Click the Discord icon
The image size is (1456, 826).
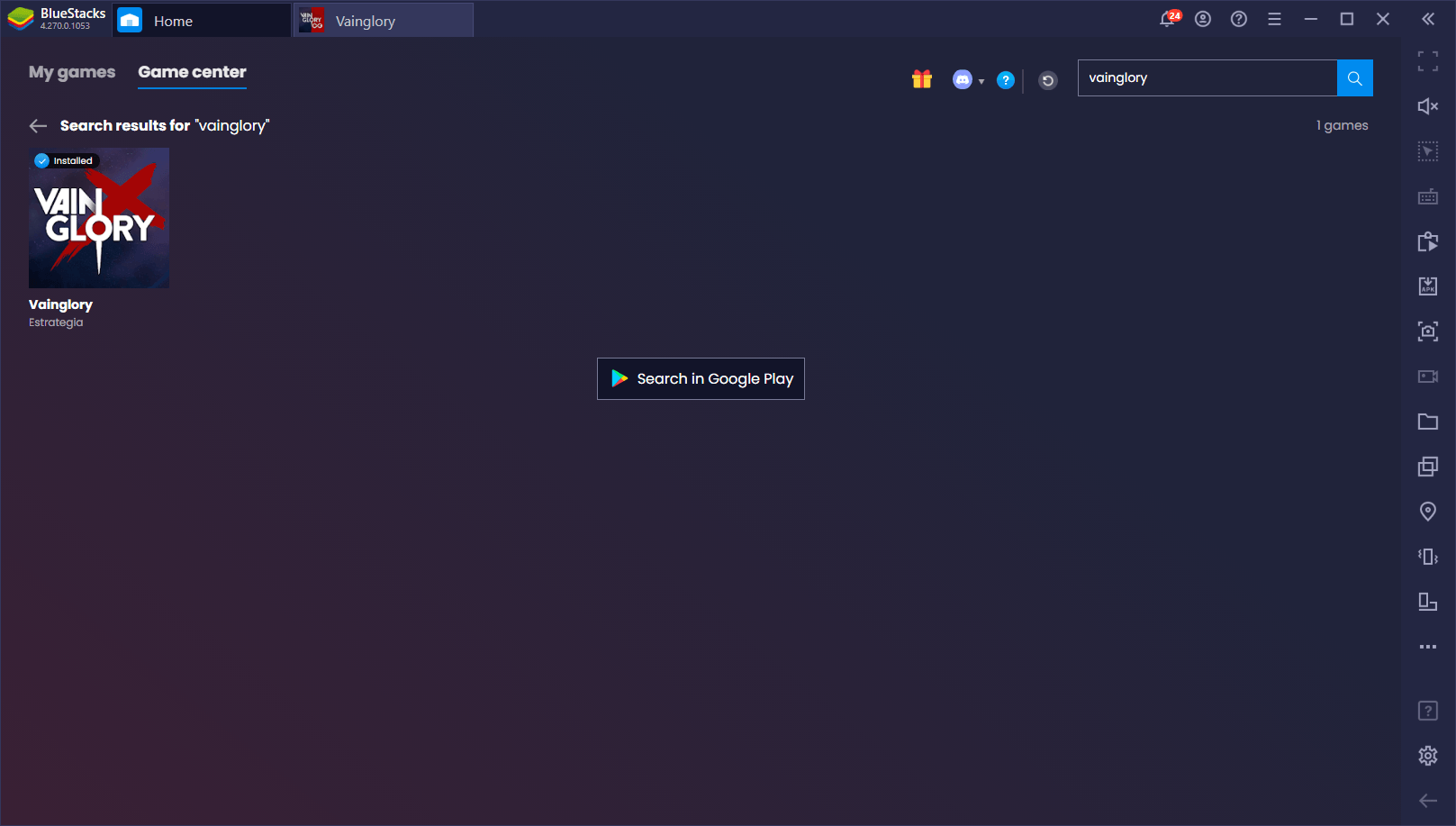963,80
